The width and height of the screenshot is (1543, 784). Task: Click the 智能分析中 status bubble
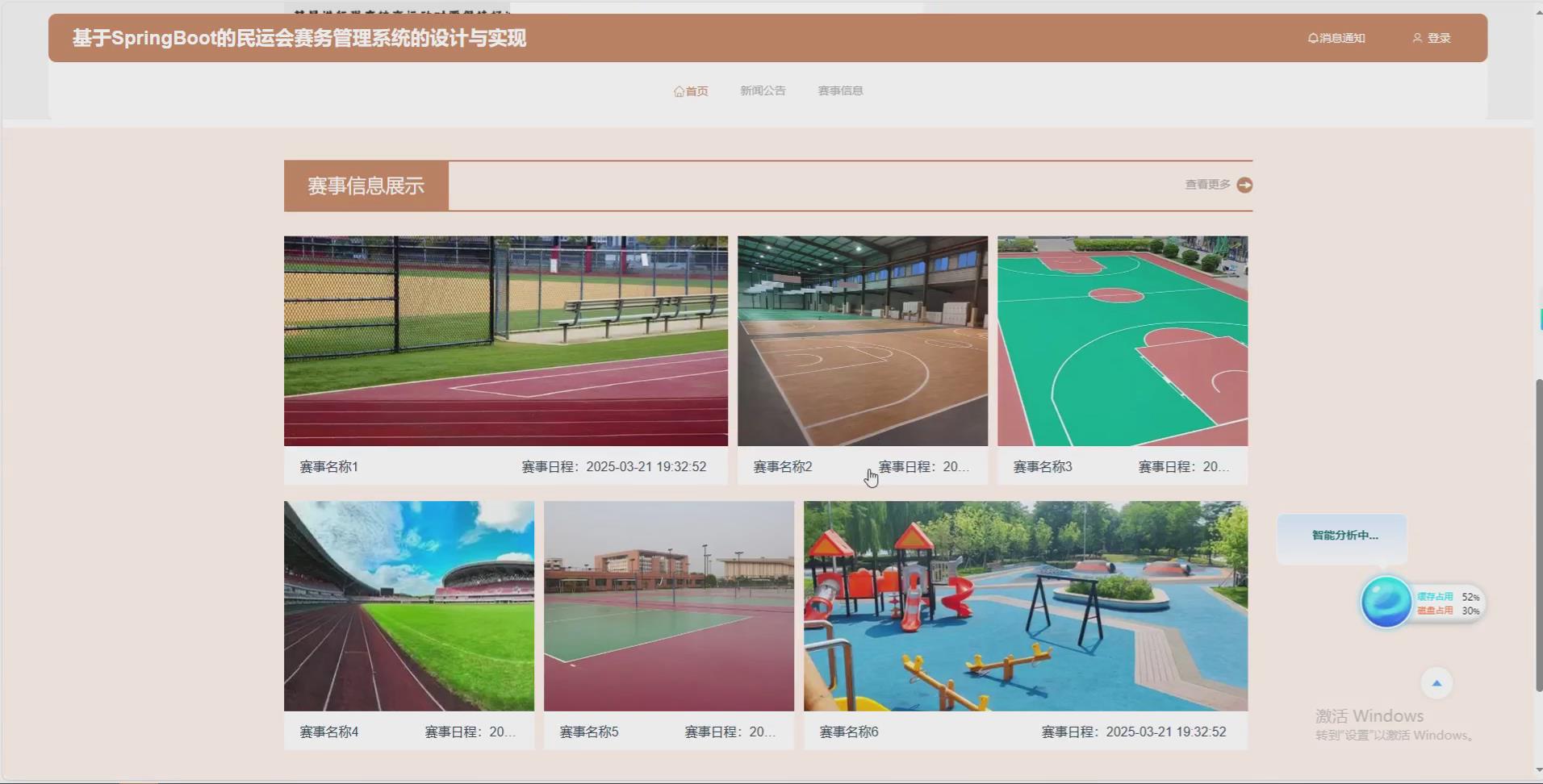click(x=1340, y=536)
